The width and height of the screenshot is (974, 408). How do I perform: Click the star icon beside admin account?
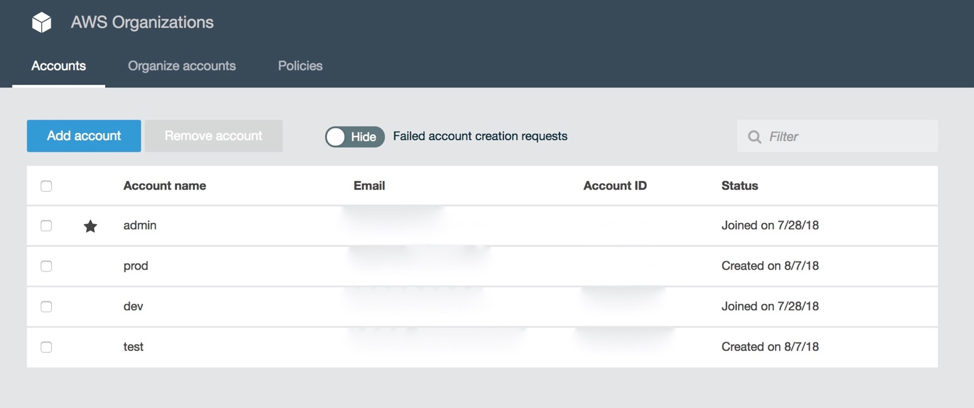click(x=90, y=226)
